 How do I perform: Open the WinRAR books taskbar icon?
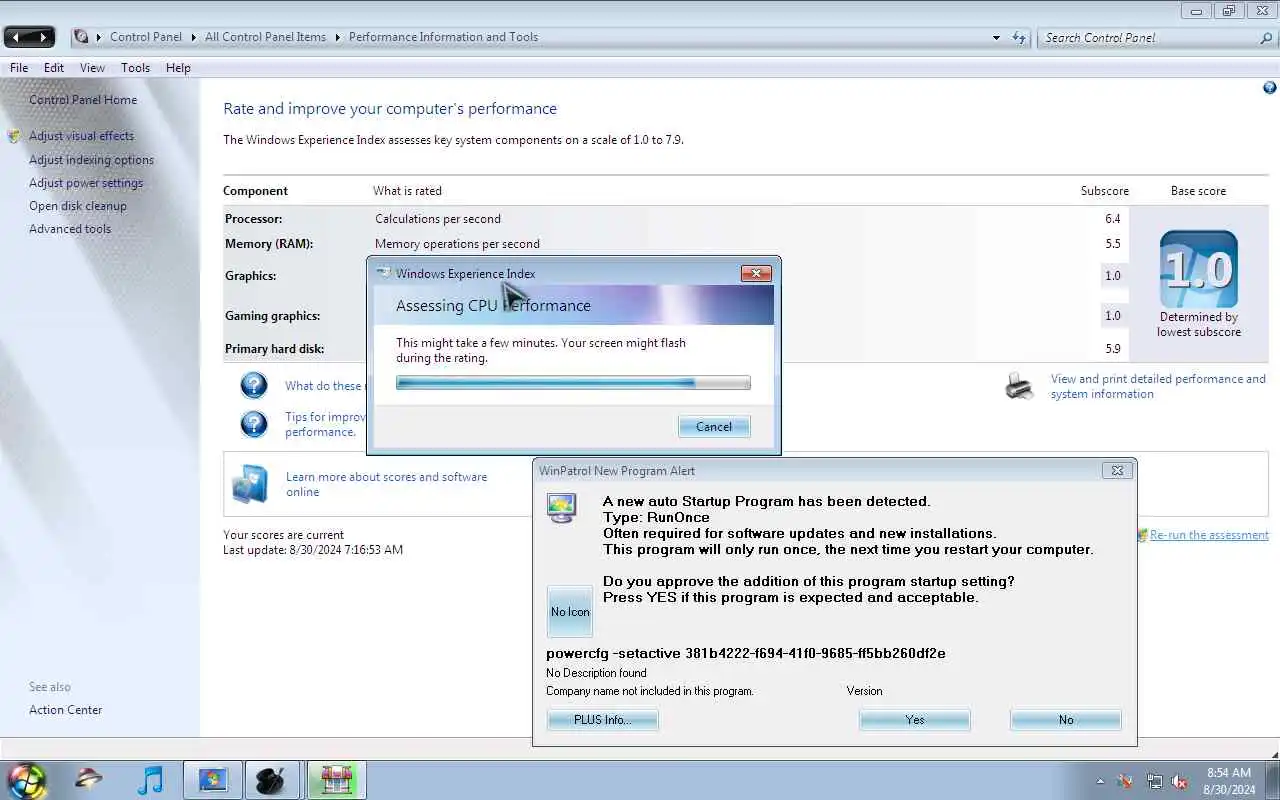[336, 780]
